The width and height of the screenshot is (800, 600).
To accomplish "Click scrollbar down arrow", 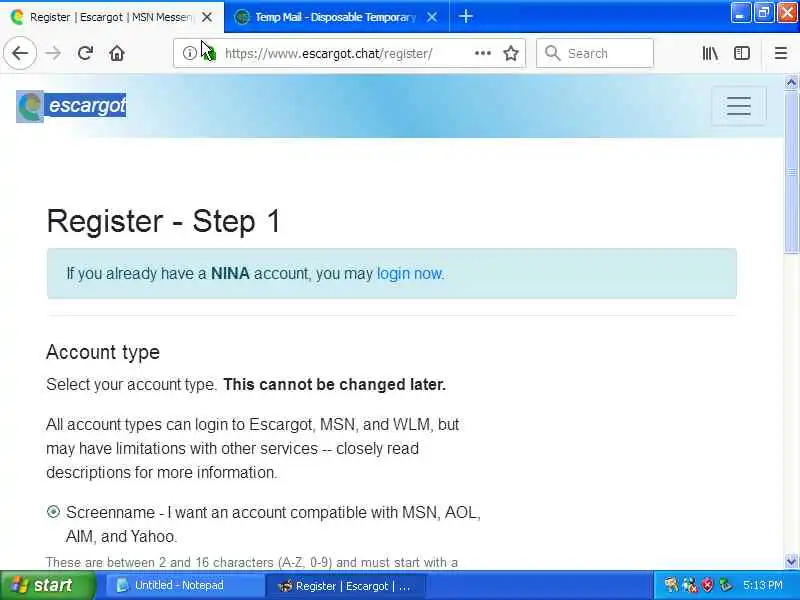I will 791,561.
